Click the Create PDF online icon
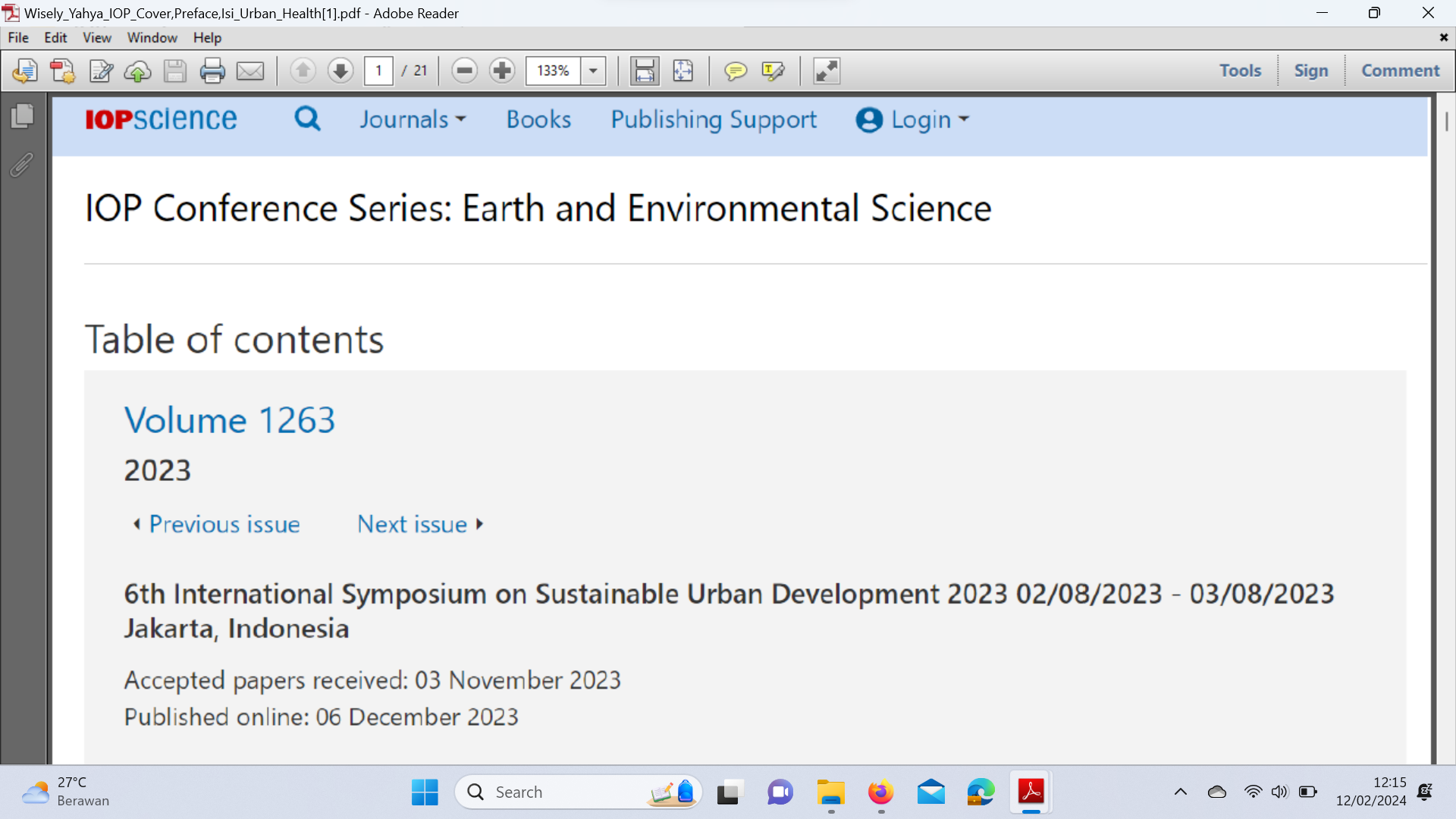The height and width of the screenshot is (819, 1456). [x=25, y=71]
